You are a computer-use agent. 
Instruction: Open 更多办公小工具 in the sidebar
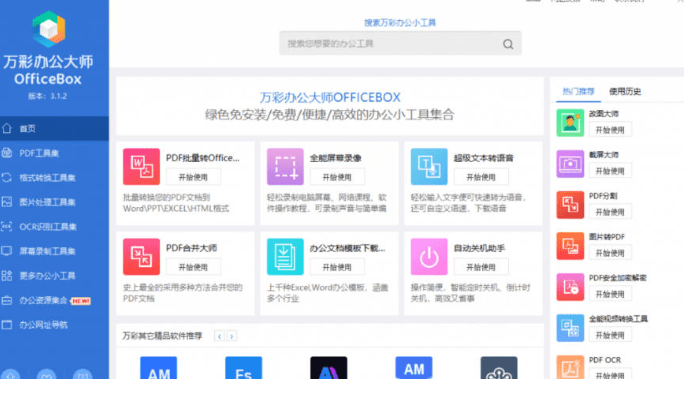tap(54, 276)
